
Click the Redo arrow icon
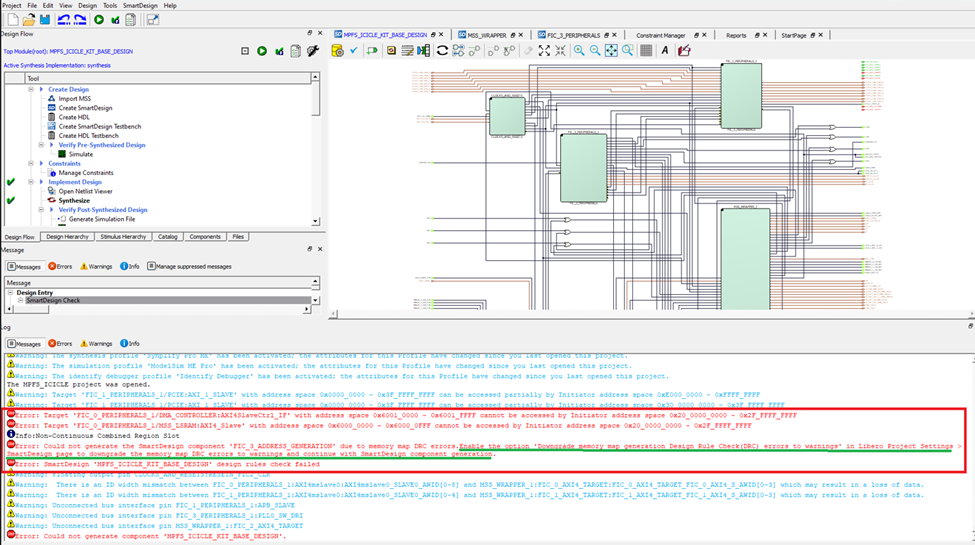tap(80, 20)
